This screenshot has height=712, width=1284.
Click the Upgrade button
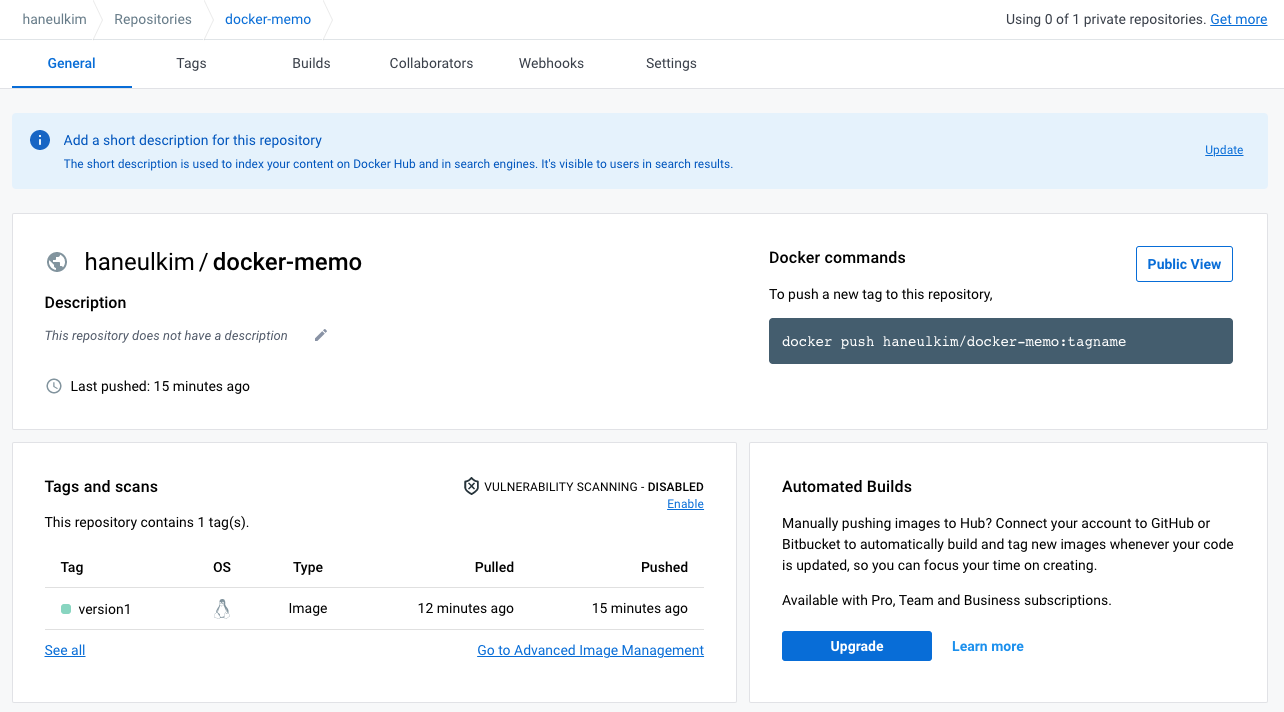857,646
